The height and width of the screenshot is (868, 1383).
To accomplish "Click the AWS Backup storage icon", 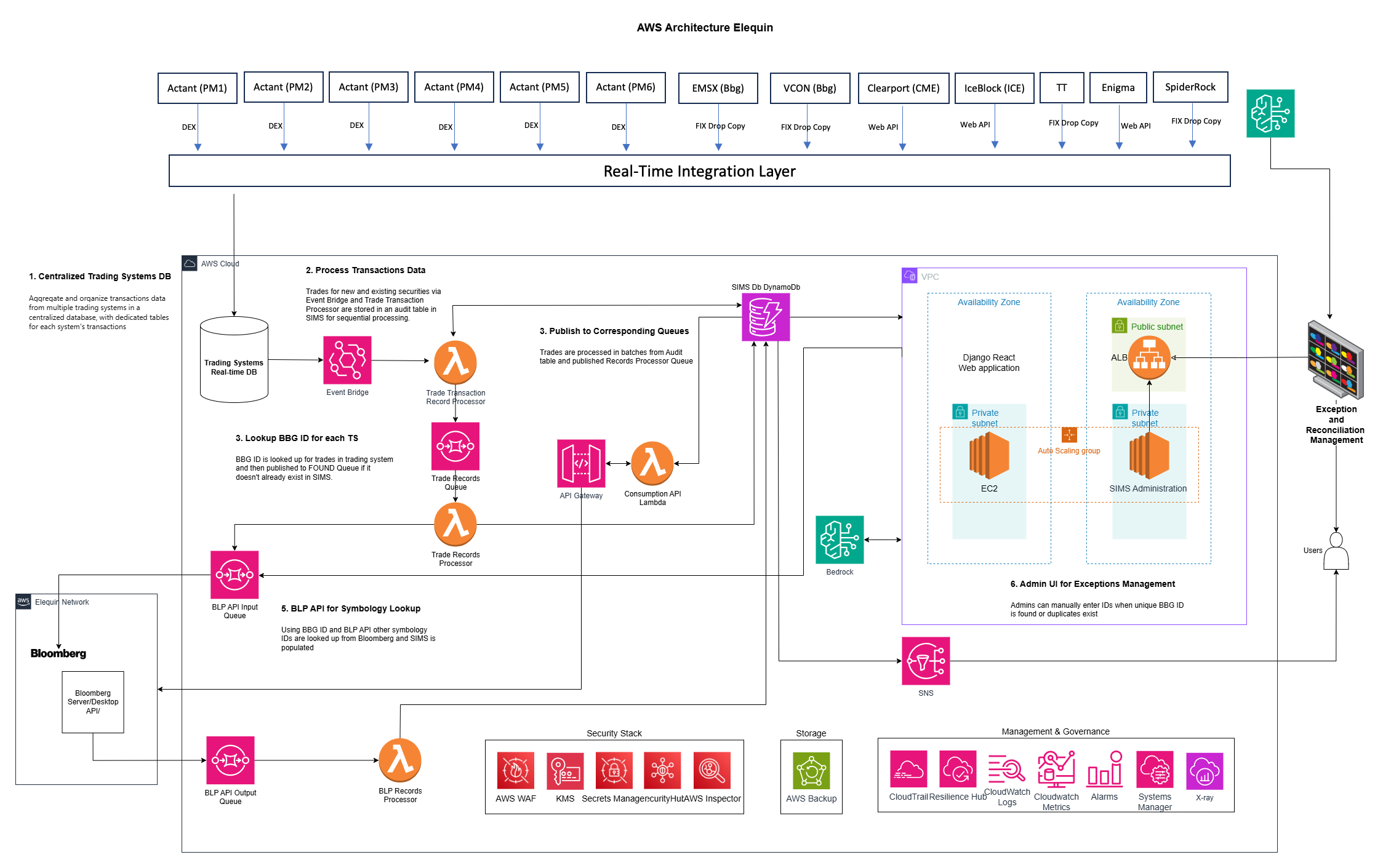I will click(811, 770).
